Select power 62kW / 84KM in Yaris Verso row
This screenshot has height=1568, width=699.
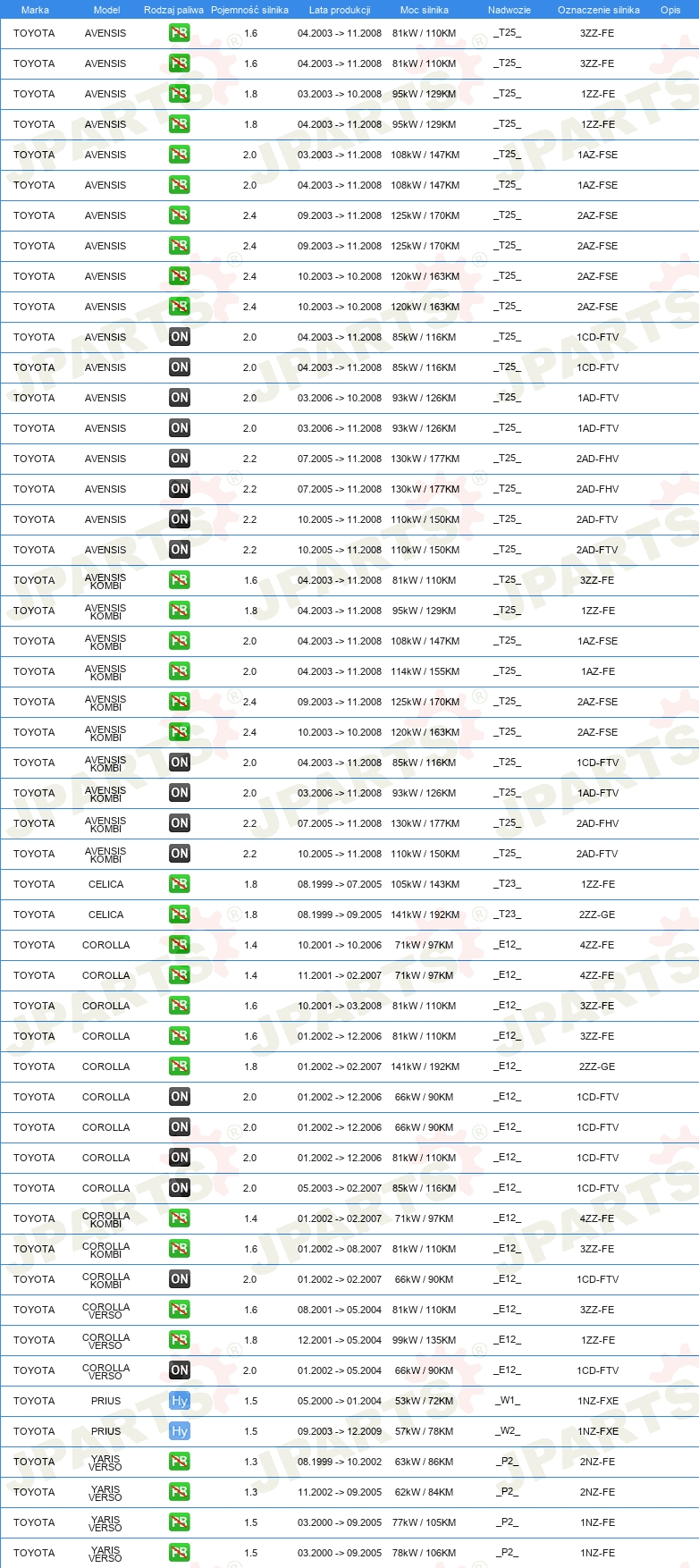425,1492
